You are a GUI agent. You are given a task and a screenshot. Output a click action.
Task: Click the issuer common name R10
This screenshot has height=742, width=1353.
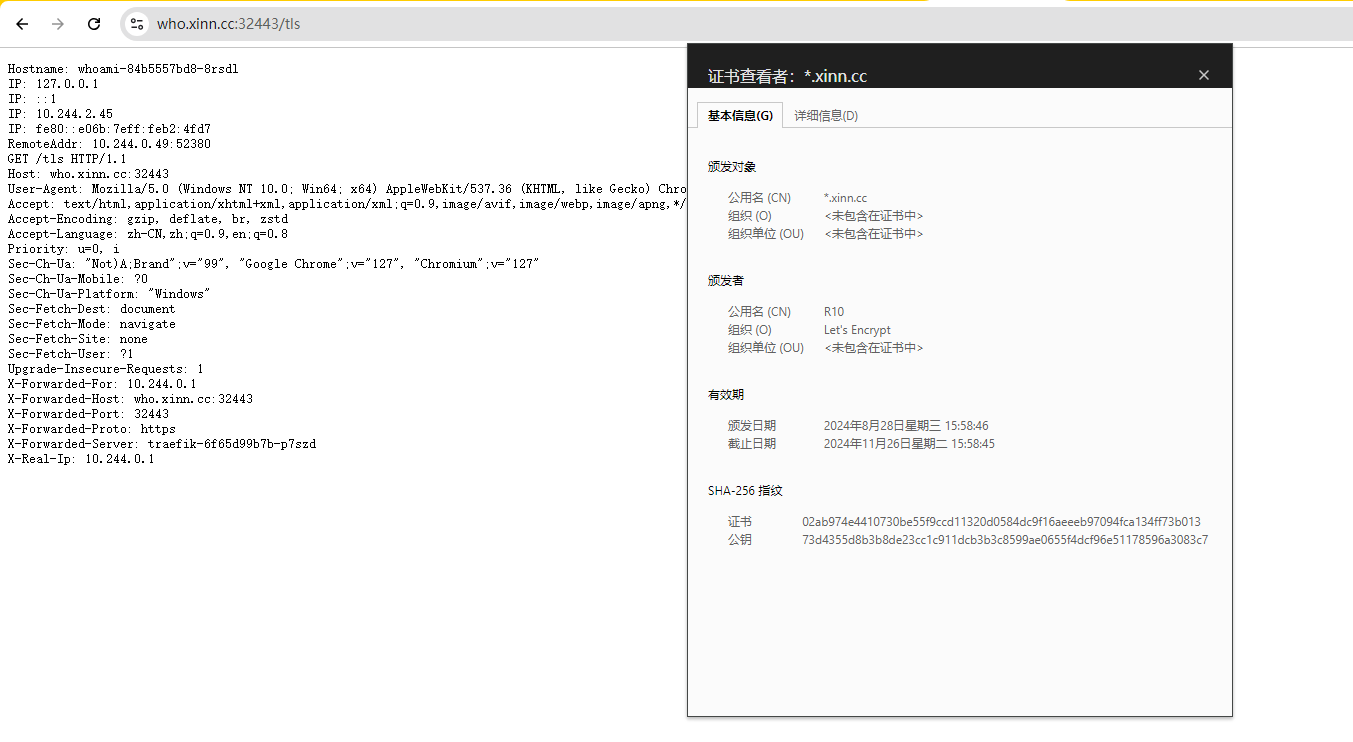tap(834, 312)
